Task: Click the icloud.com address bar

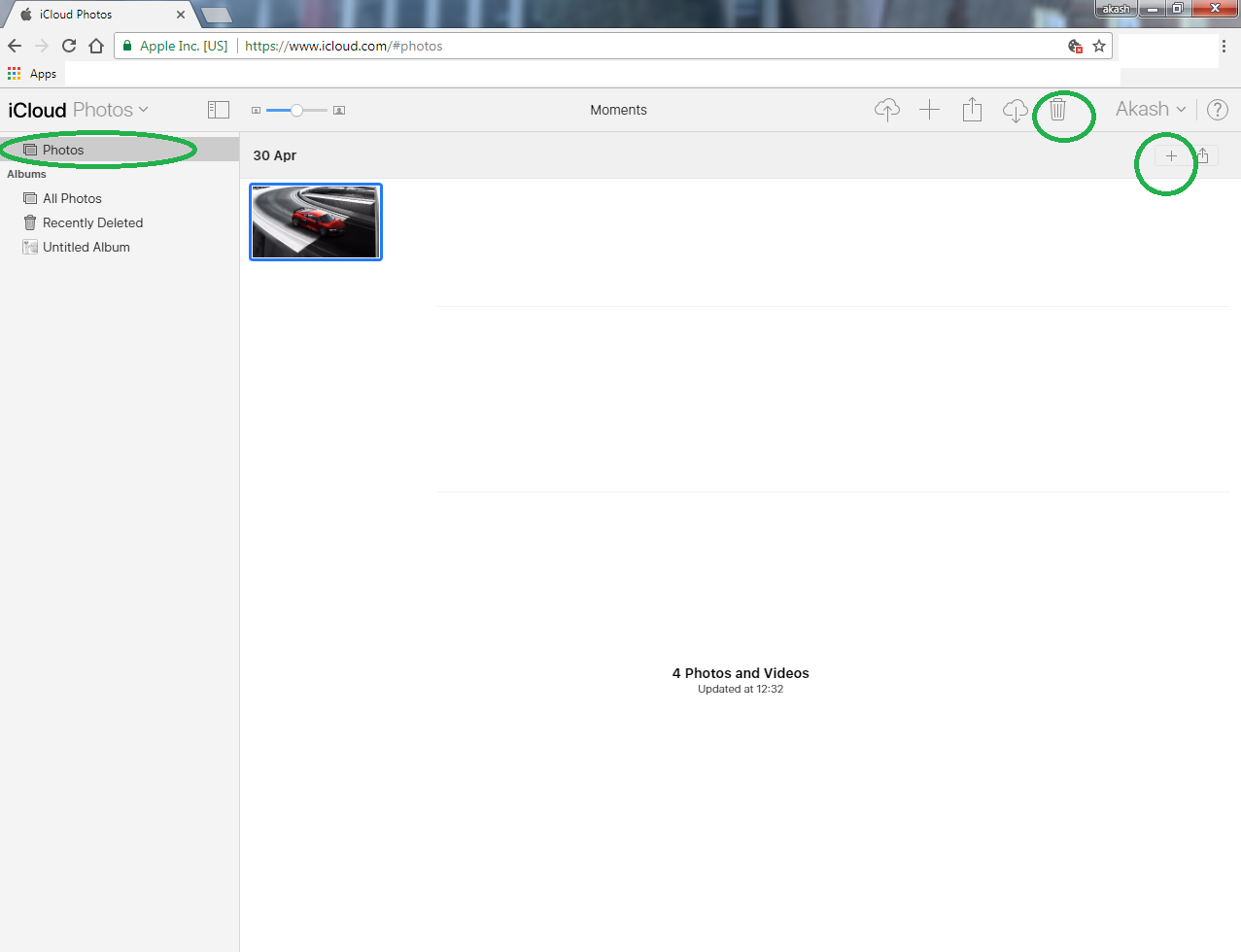Action: click(x=612, y=46)
